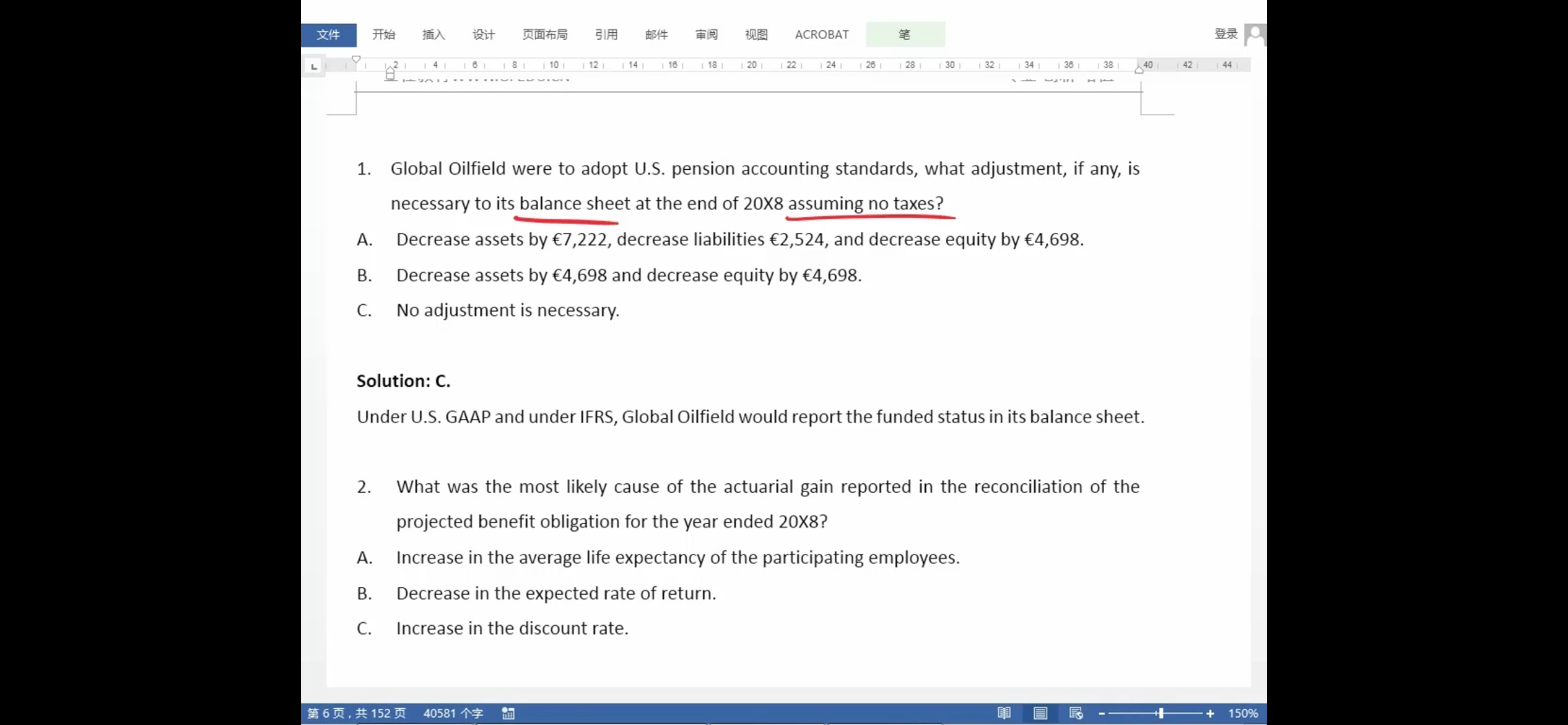
Task: Click the user account avatar icon
Action: tap(1255, 35)
